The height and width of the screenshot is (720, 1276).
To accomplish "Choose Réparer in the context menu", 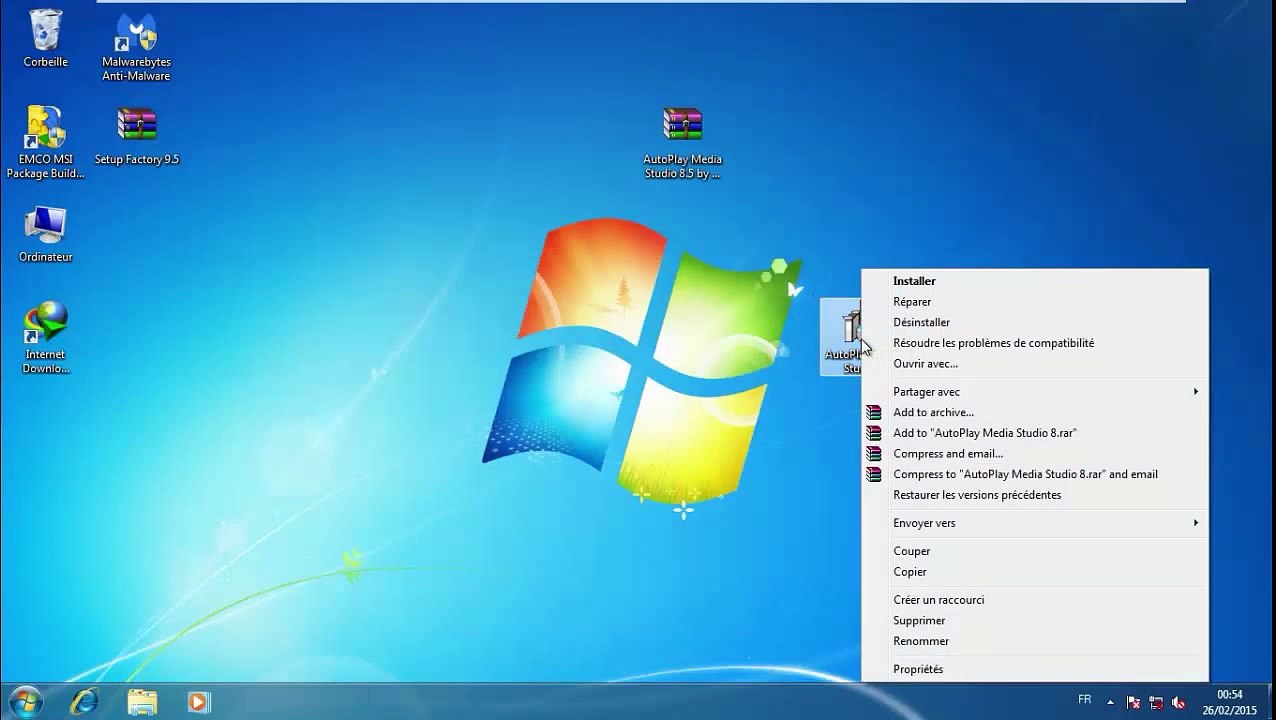I will [1035, 302].
